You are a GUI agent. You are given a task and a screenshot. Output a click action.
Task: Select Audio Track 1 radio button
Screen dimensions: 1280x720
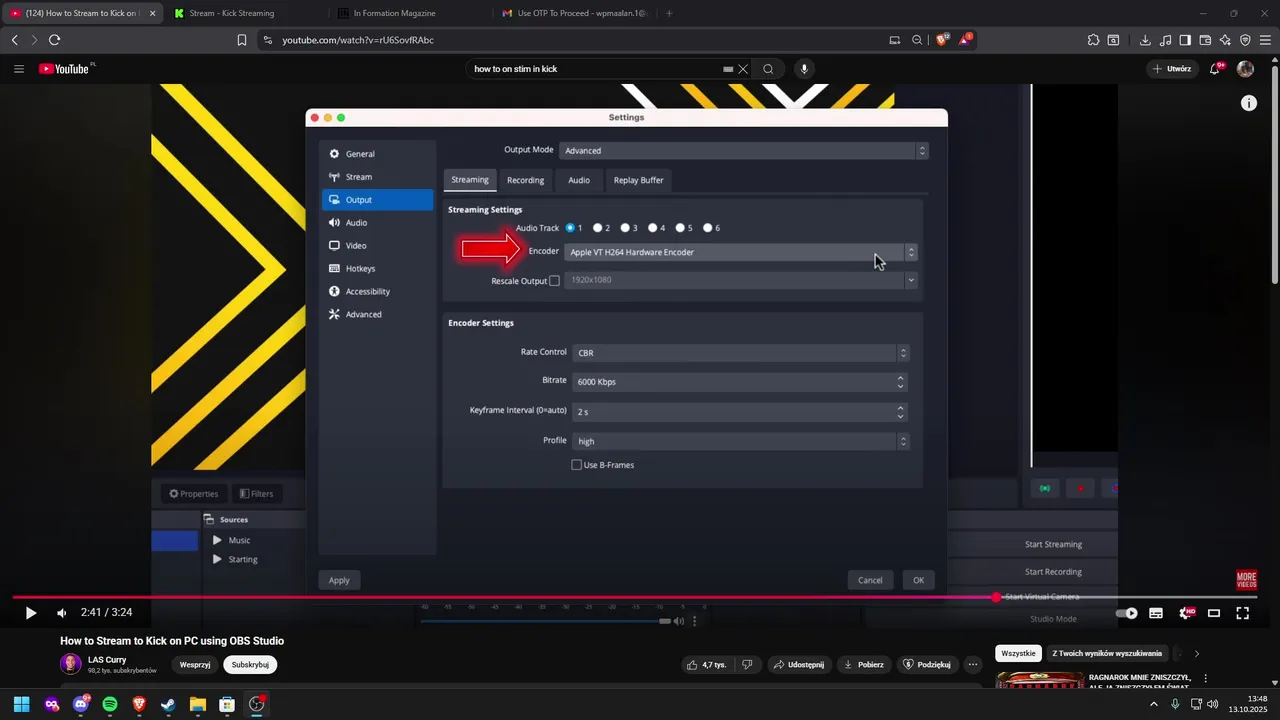[x=570, y=228]
